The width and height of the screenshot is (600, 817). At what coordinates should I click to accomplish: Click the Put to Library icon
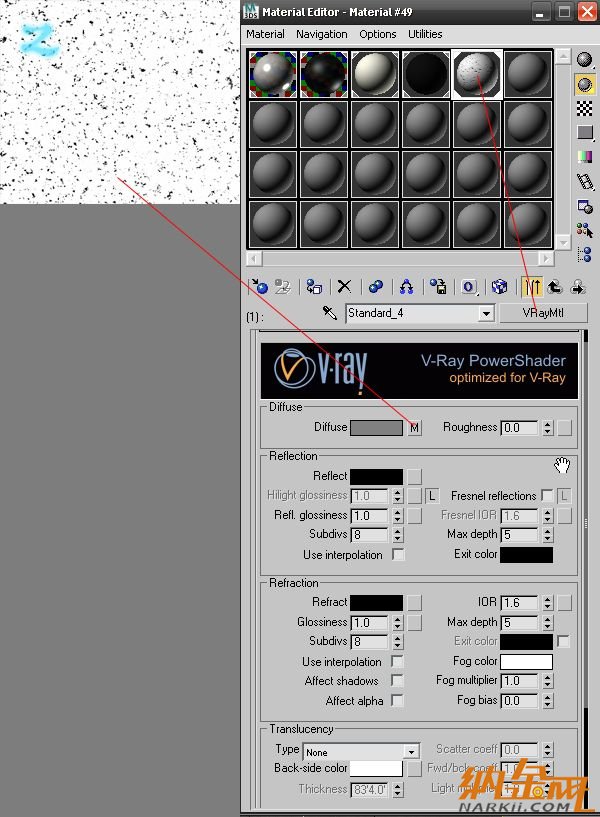pyautogui.click(x=438, y=287)
